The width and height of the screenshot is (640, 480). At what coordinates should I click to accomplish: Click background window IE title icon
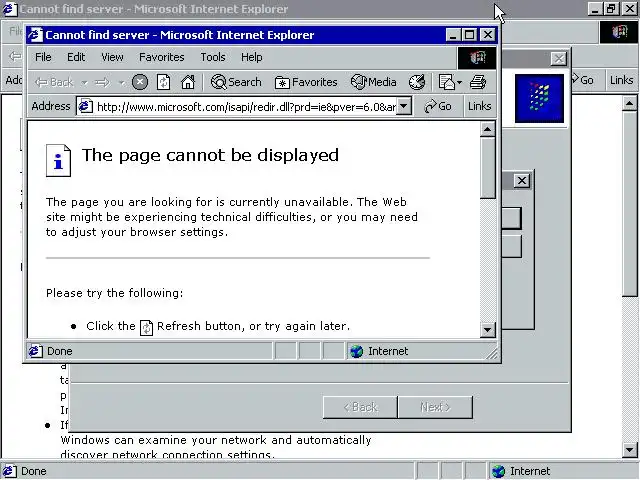(x=10, y=9)
